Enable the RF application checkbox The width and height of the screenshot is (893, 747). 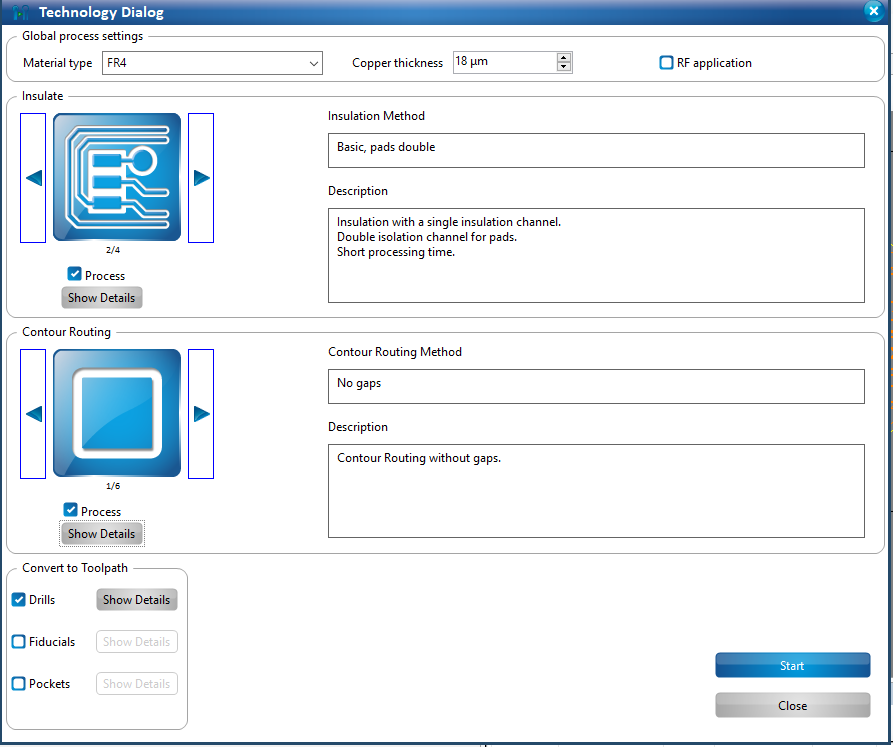pyautogui.click(x=667, y=63)
